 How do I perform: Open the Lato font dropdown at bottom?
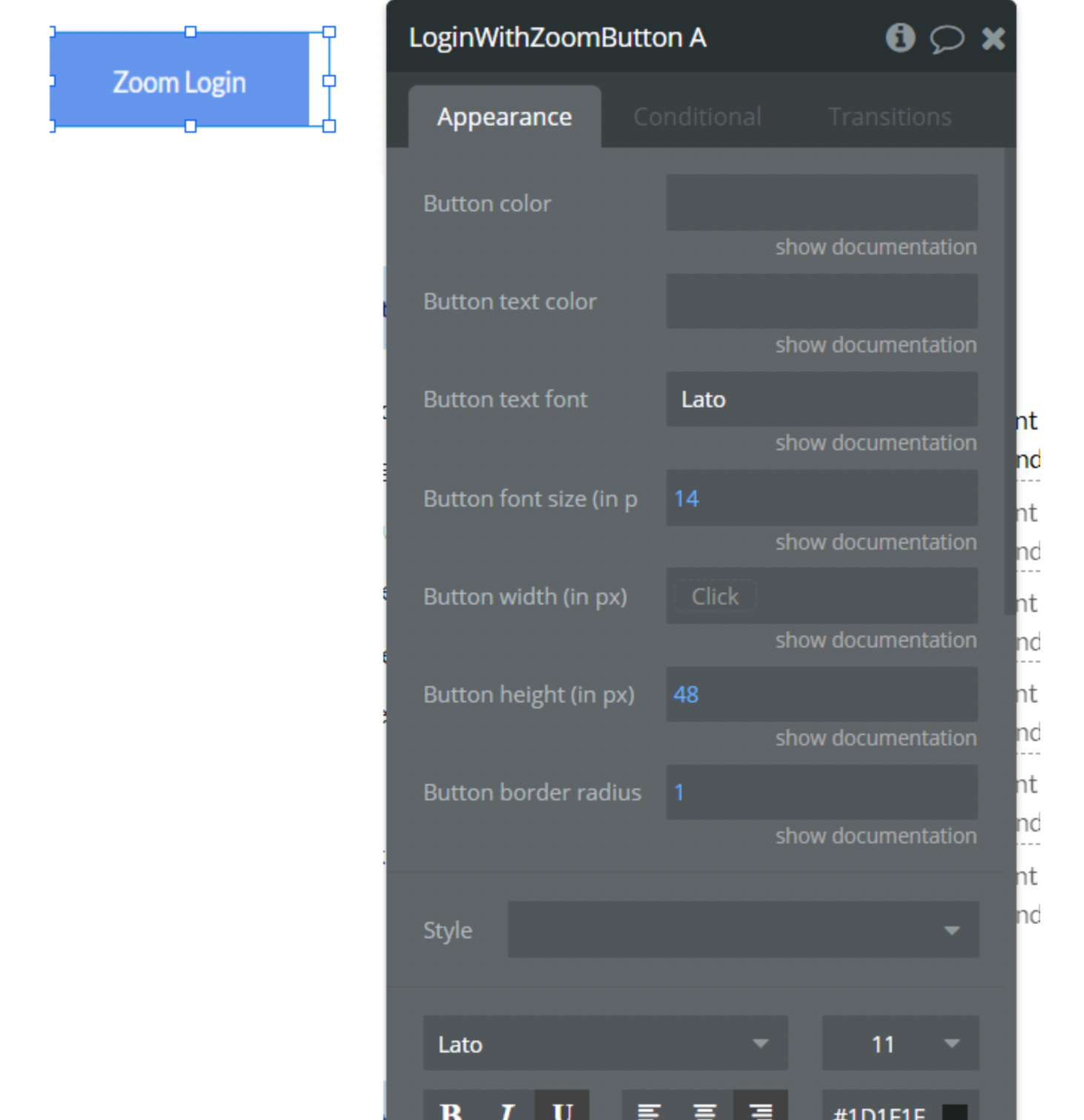tap(605, 1043)
